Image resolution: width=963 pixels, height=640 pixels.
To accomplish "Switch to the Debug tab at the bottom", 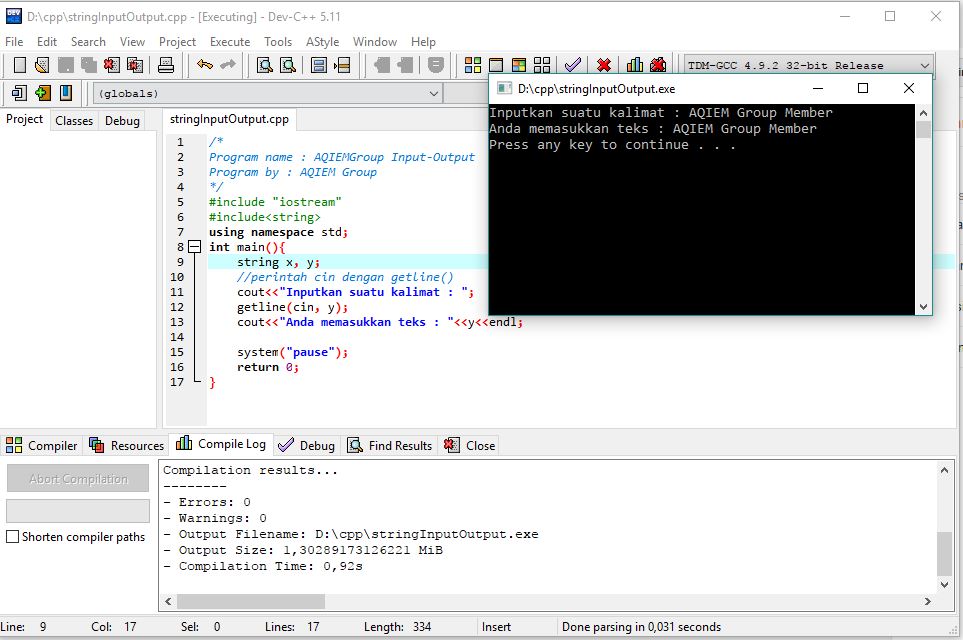I will coord(306,445).
